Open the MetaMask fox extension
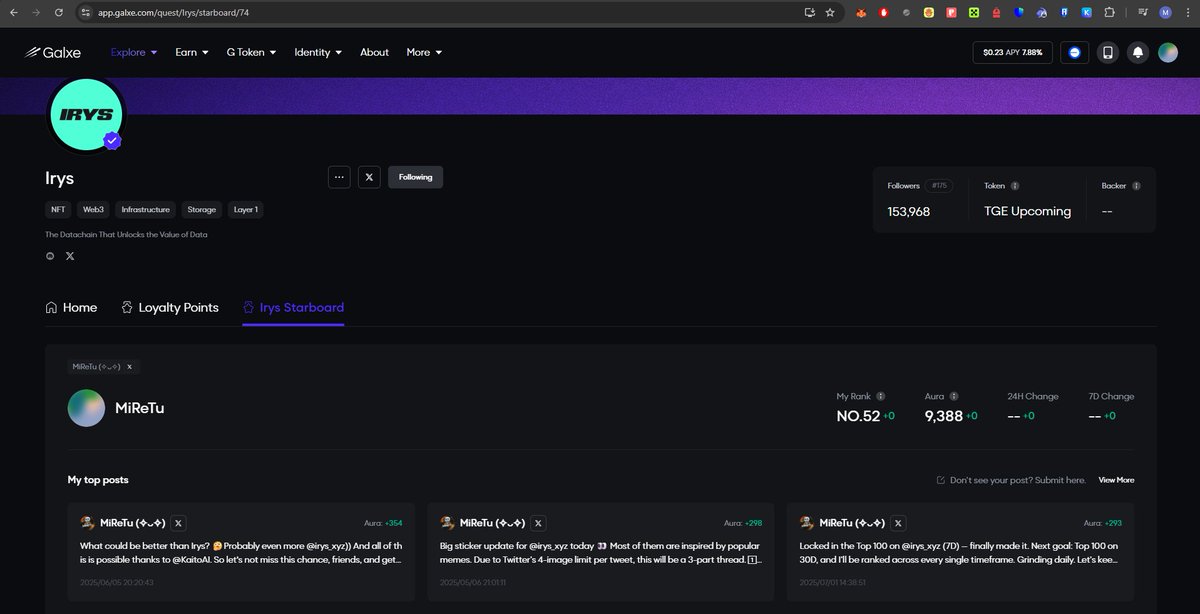1200x614 pixels. pos(861,12)
